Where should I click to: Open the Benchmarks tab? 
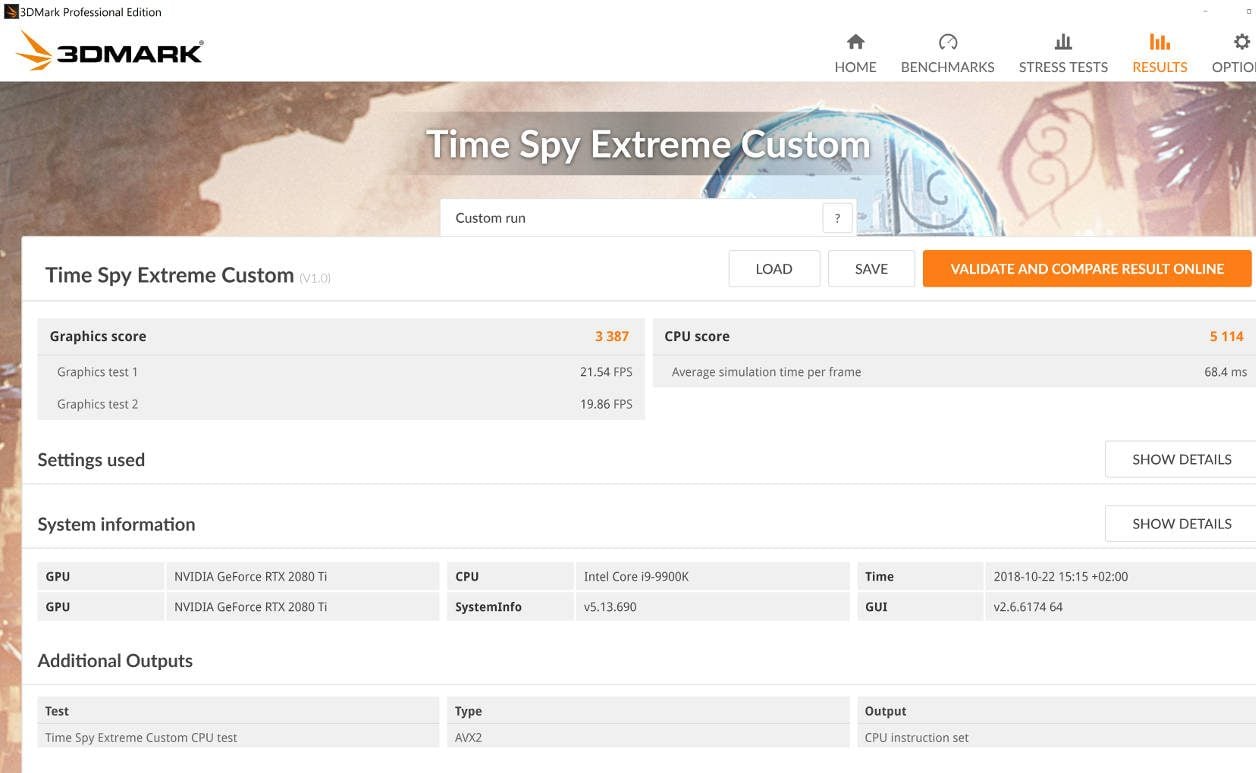pyautogui.click(x=947, y=54)
